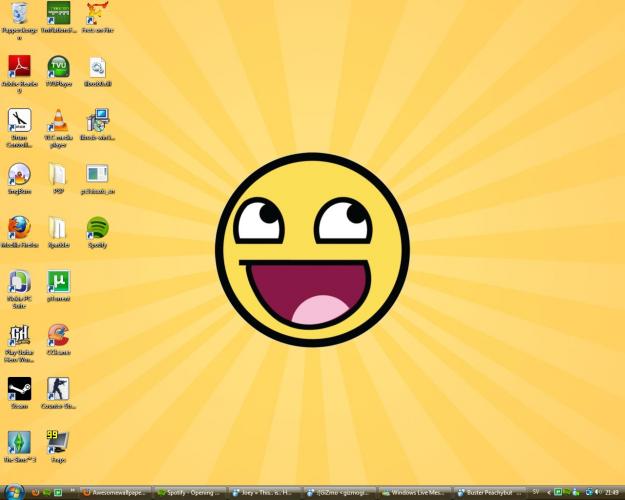Image resolution: width=625 pixels, height=500 pixels.
Task: Launch Adobe Reader from desktop
Action: 19,67
